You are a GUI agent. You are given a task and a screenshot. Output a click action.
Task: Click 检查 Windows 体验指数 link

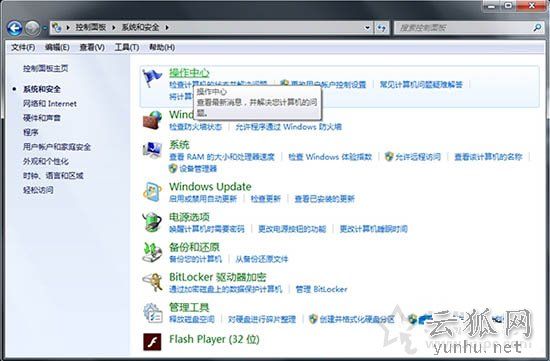(x=330, y=157)
